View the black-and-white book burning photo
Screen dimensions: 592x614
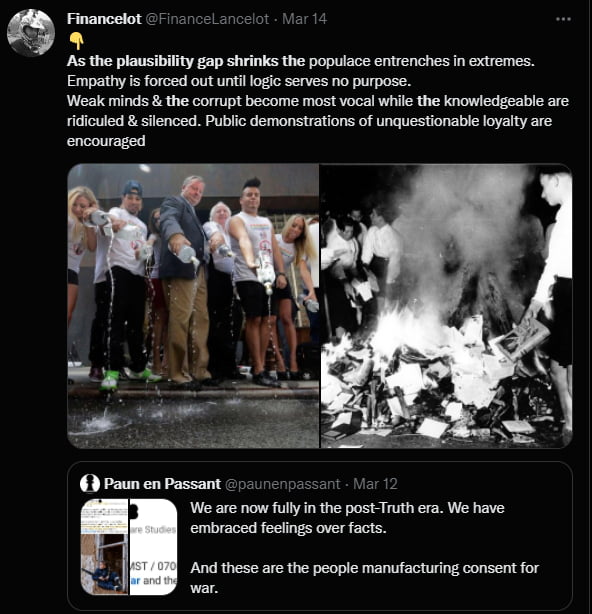tap(446, 306)
